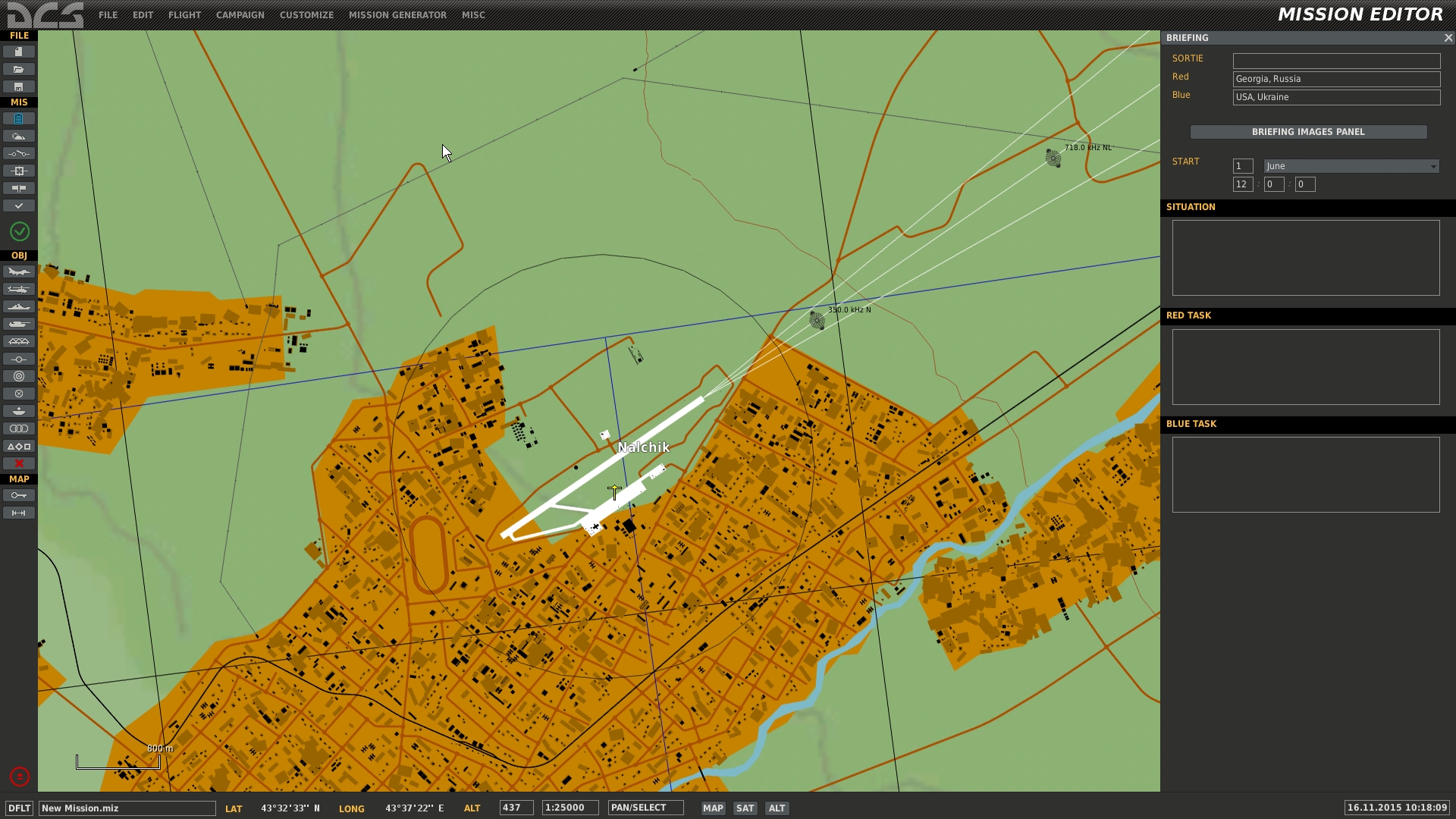The width and height of the screenshot is (1456, 819).
Task: Click the small checkmark icon under MIS
Action: tap(19, 206)
